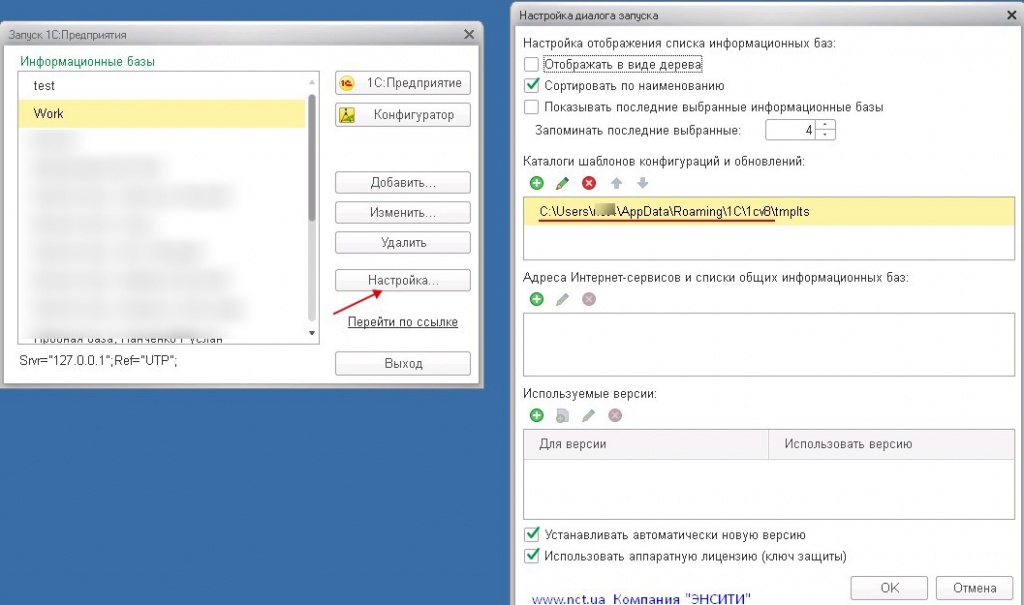Viewport: 1024px width, 605px height.
Task: Click 'Выход' to exit the launcher
Action: [403, 363]
